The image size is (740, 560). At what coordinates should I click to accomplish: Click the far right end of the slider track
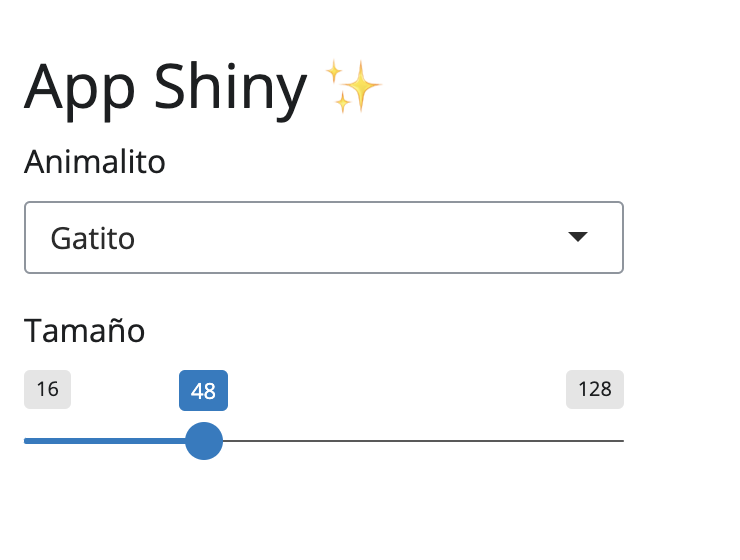point(621,440)
